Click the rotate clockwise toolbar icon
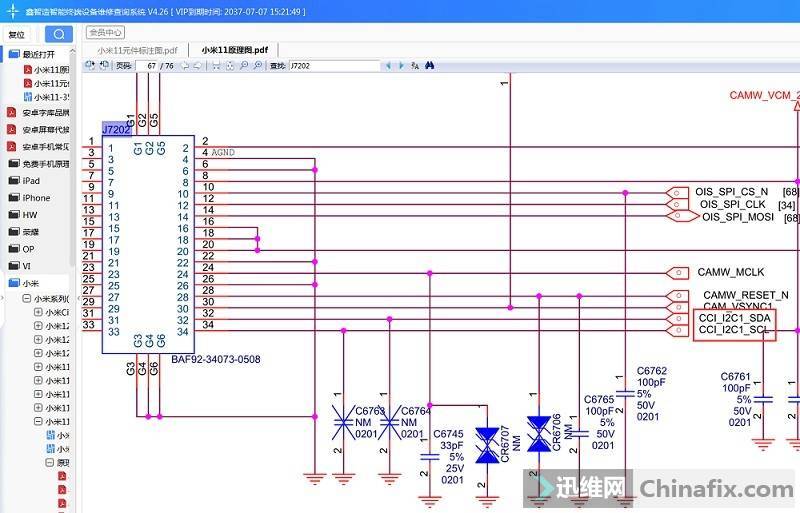The width and height of the screenshot is (800, 513). coord(103,65)
